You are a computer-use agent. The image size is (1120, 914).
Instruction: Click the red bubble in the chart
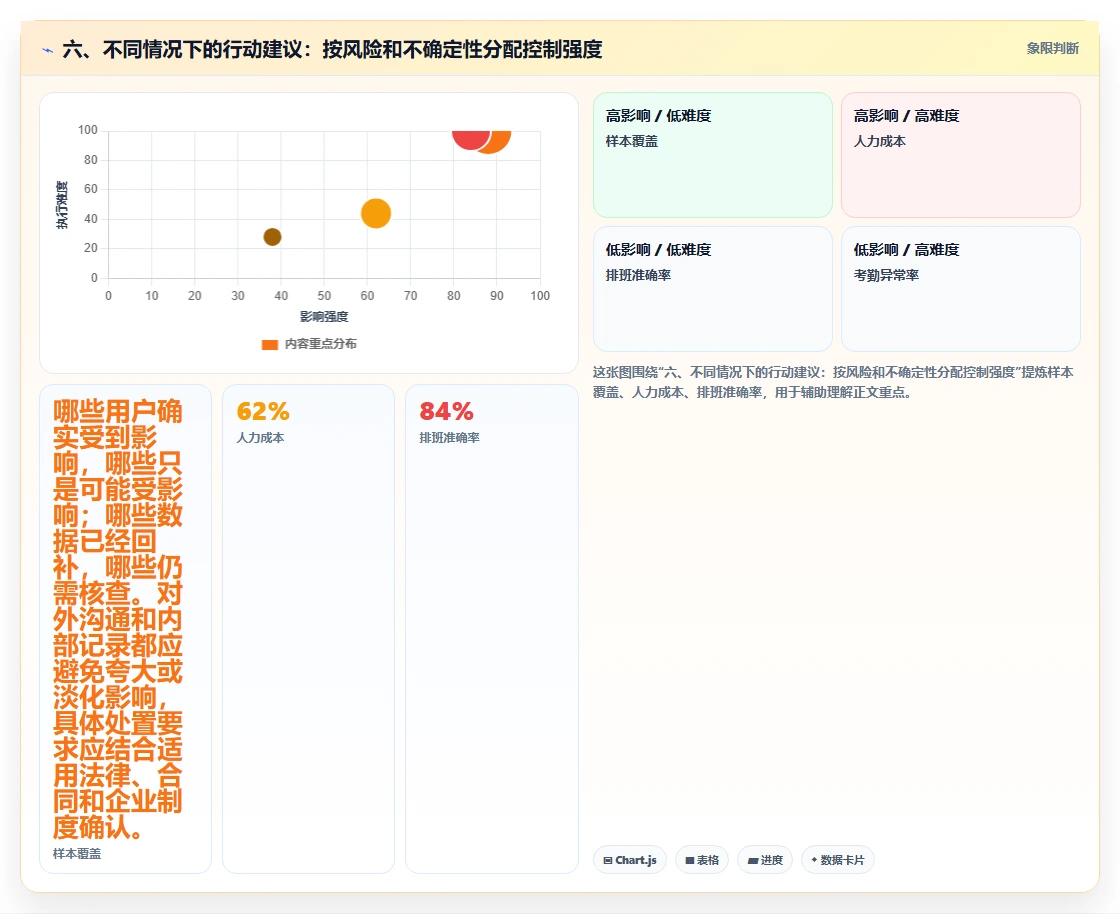click(x=470, y=138)
